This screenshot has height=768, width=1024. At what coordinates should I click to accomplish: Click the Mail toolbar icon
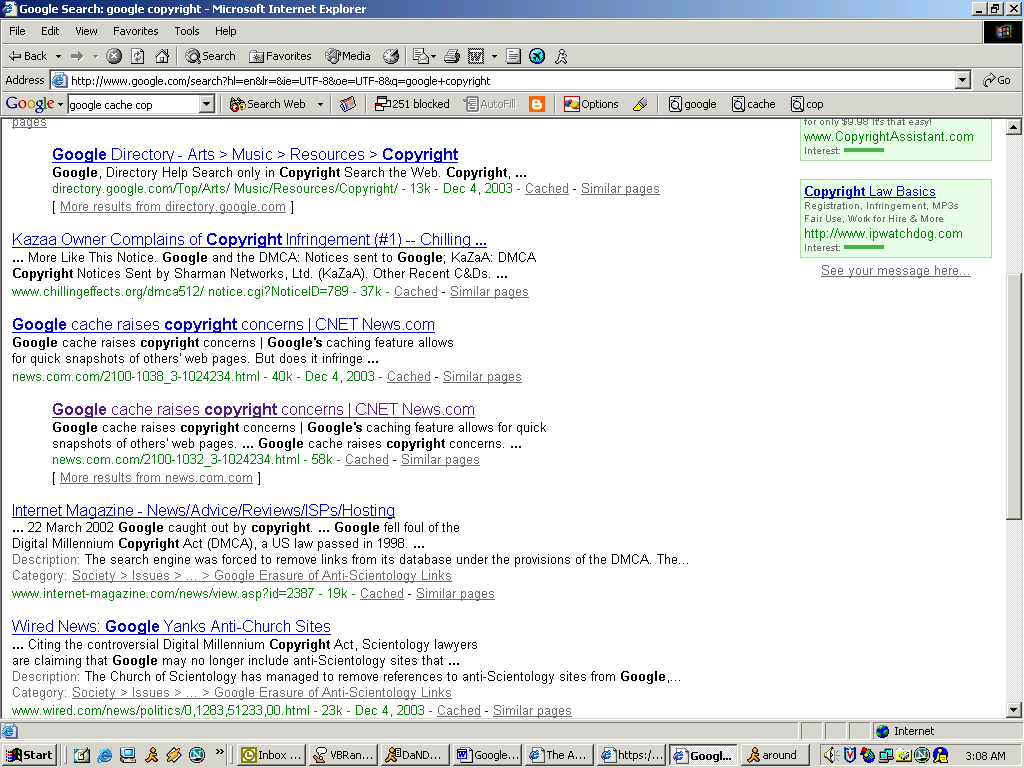421,56
